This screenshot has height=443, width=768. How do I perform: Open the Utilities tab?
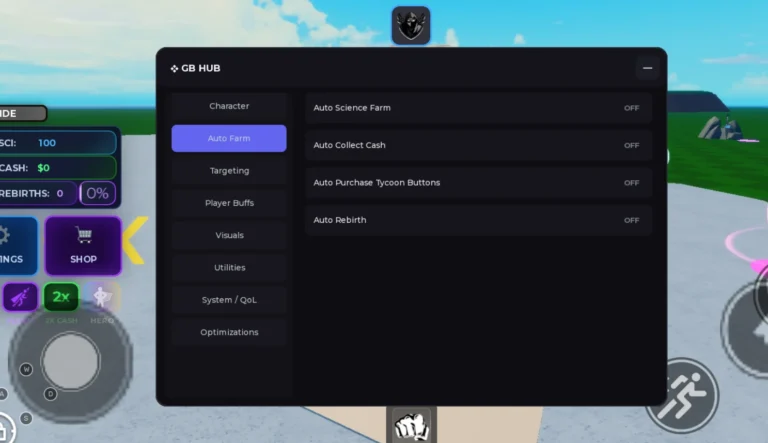(229, 268)
